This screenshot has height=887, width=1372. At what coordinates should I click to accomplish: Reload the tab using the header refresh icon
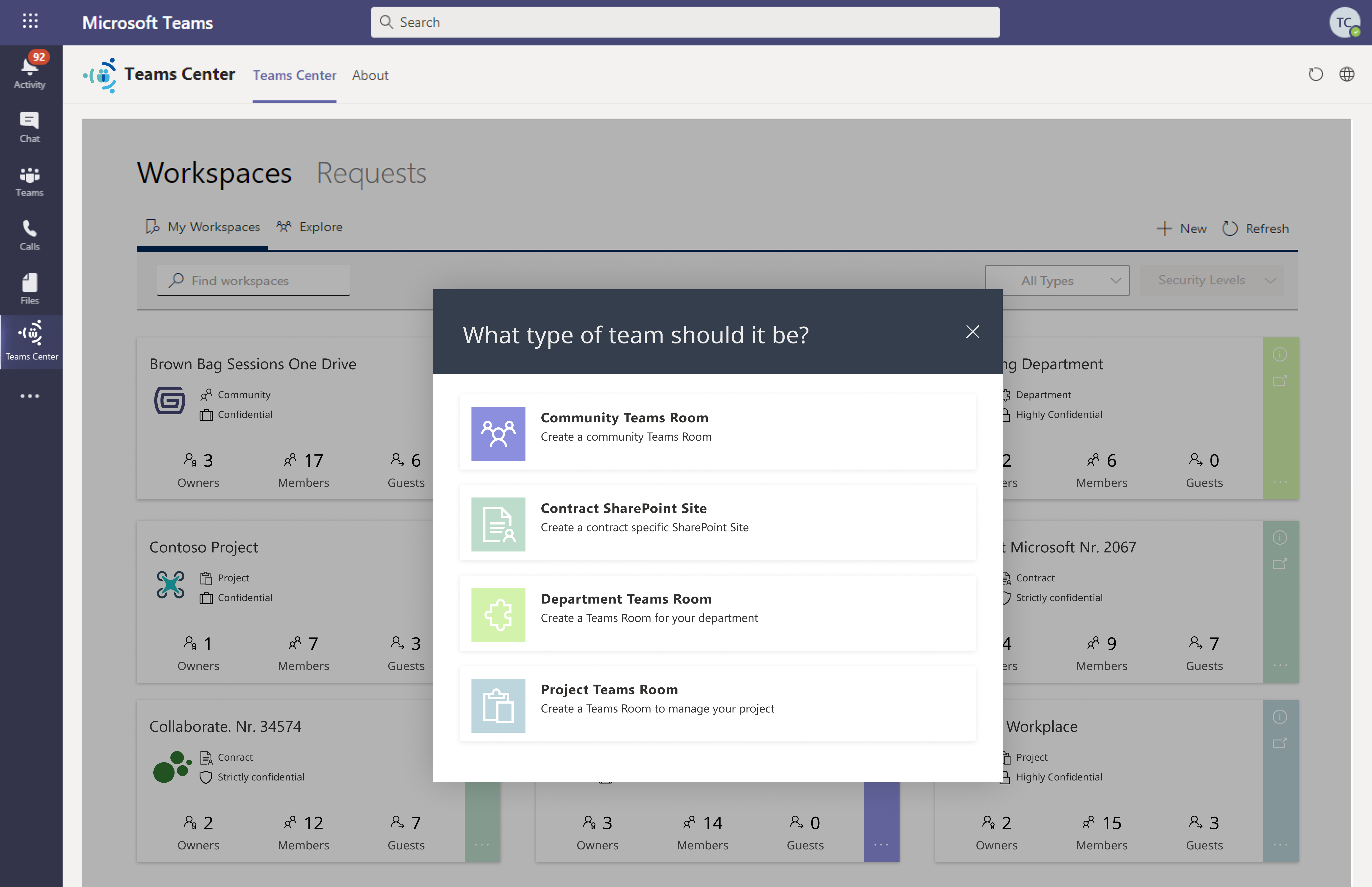(x=1316, y=74)
